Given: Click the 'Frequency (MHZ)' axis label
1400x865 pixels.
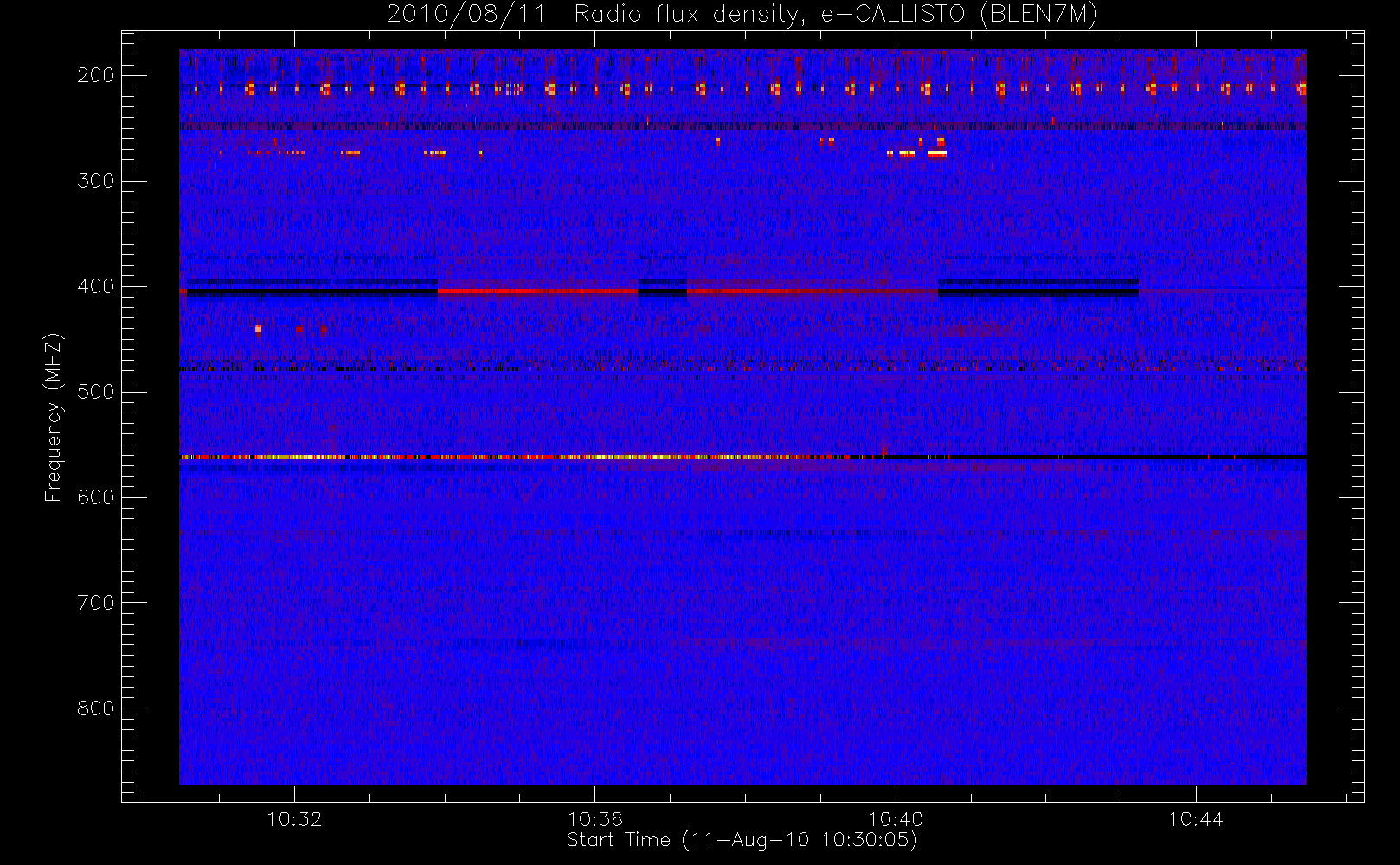Looking at the screenshot, I should click(x=54, y=417).
